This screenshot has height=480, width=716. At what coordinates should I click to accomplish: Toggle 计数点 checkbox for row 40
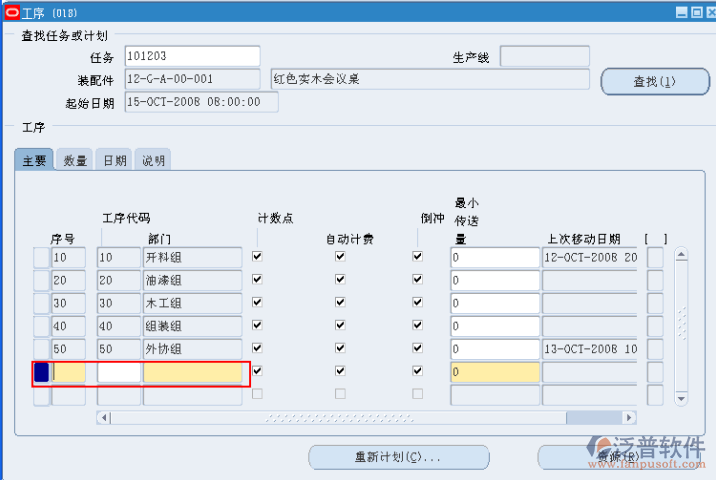click(x=258, y=325)
